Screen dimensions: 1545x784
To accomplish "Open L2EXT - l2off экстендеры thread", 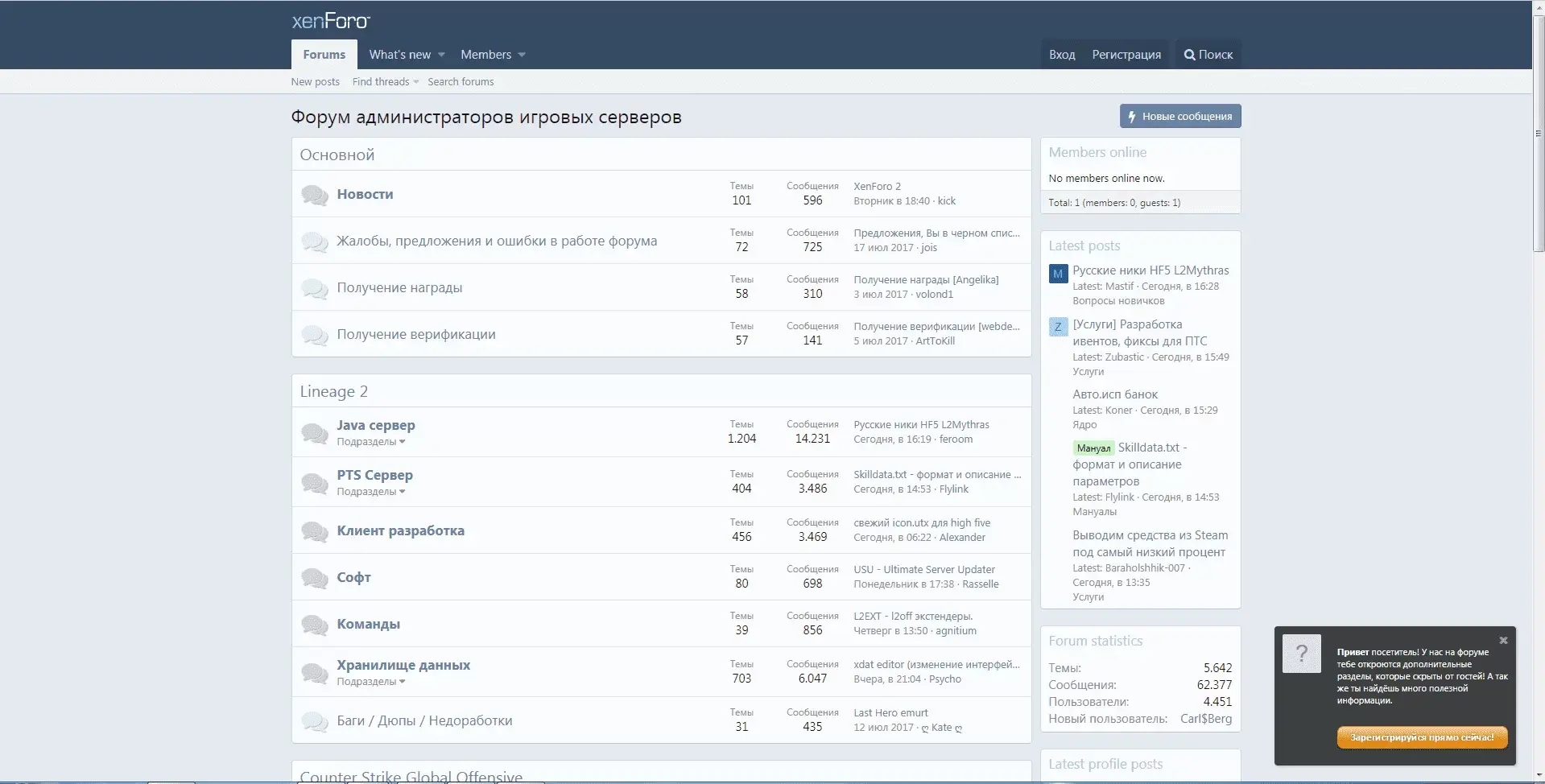I will (x=913, y=616).
